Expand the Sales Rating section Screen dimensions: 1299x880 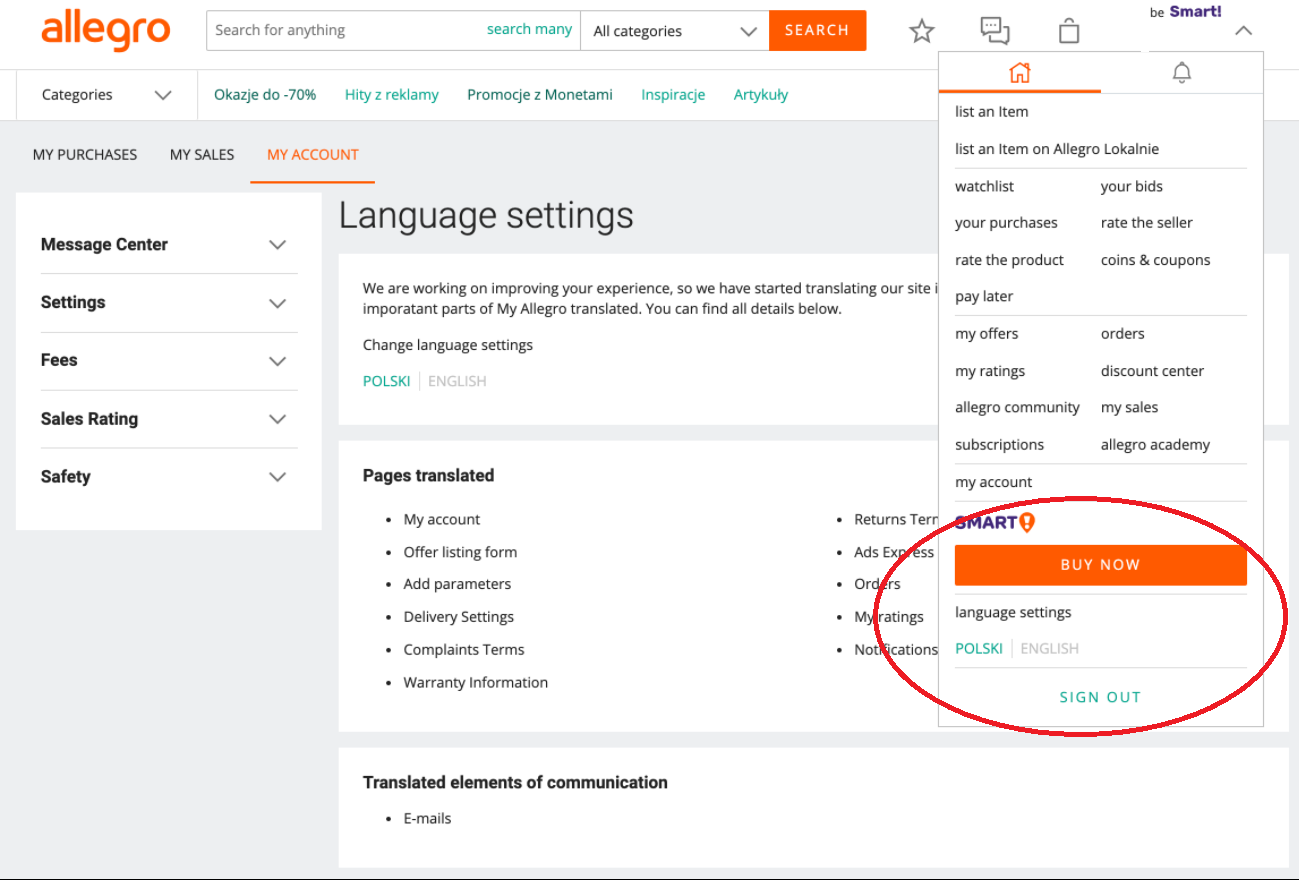[164, 419]
